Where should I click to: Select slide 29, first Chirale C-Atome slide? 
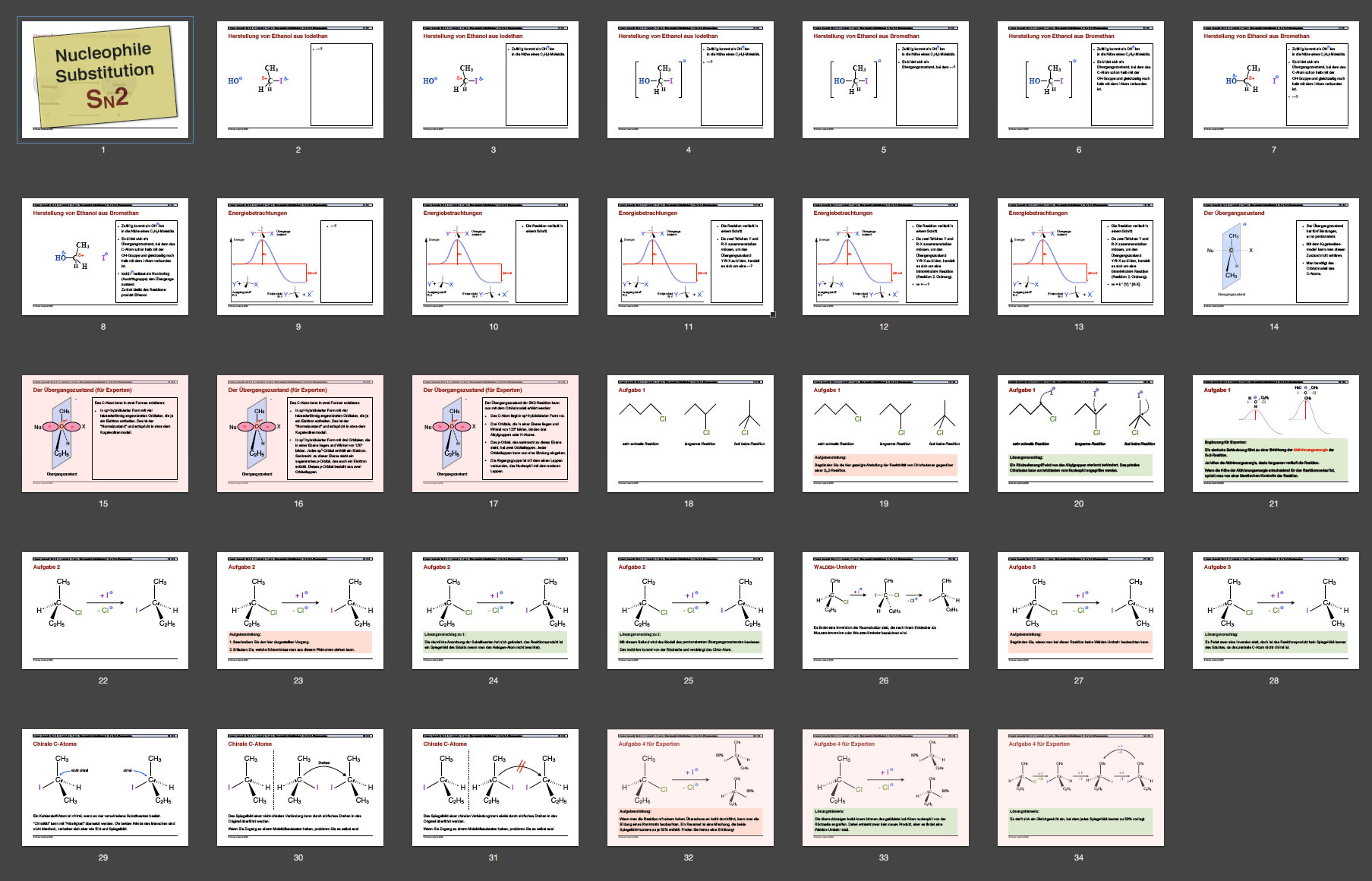(x=105, y=788)
